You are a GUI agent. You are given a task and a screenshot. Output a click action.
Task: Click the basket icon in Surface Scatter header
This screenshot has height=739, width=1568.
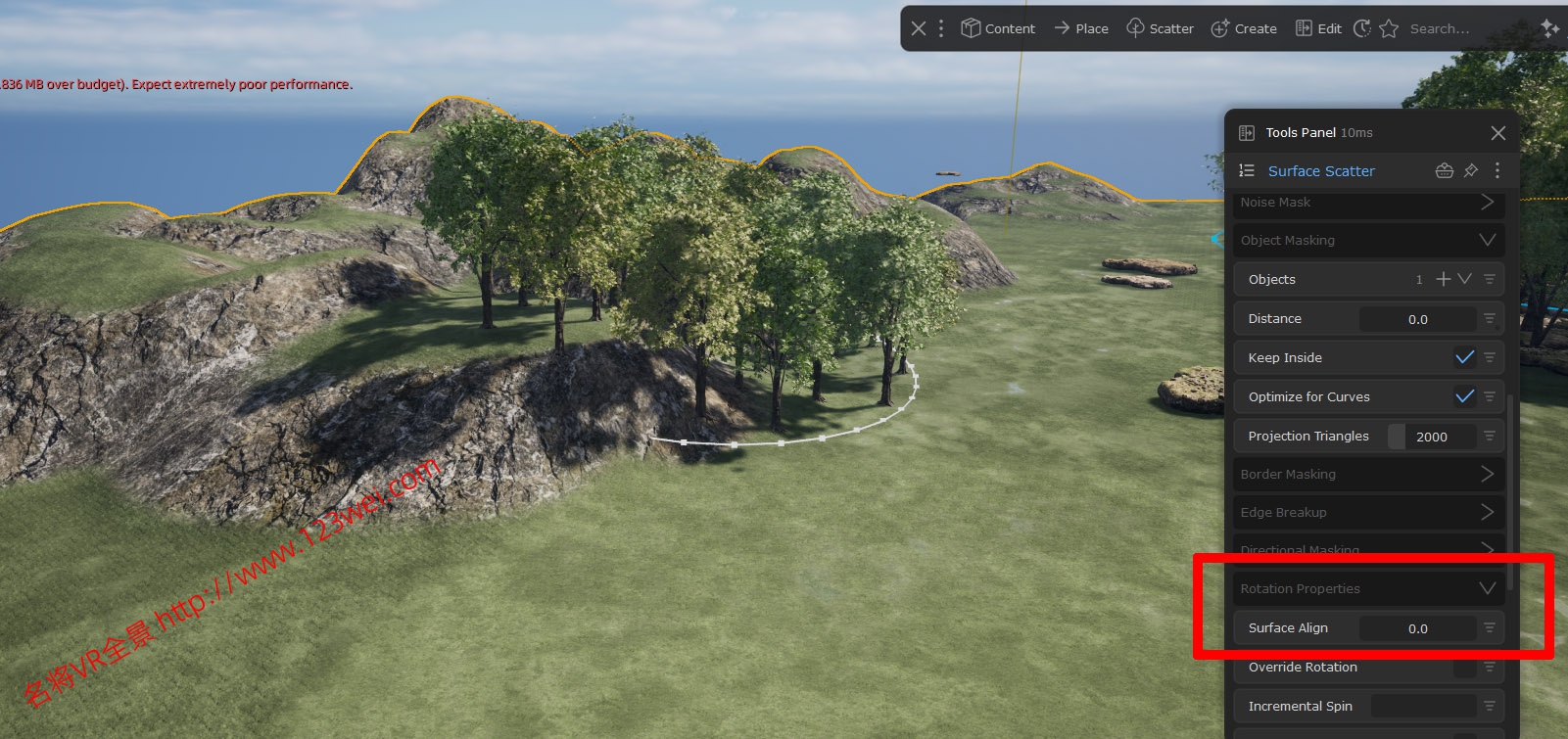[1444, 170]
